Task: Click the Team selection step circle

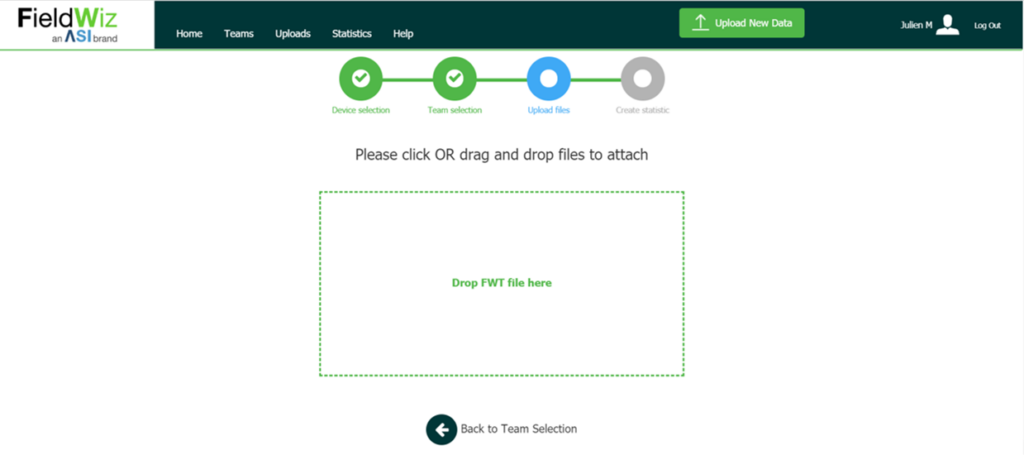Action: point(455,78)
